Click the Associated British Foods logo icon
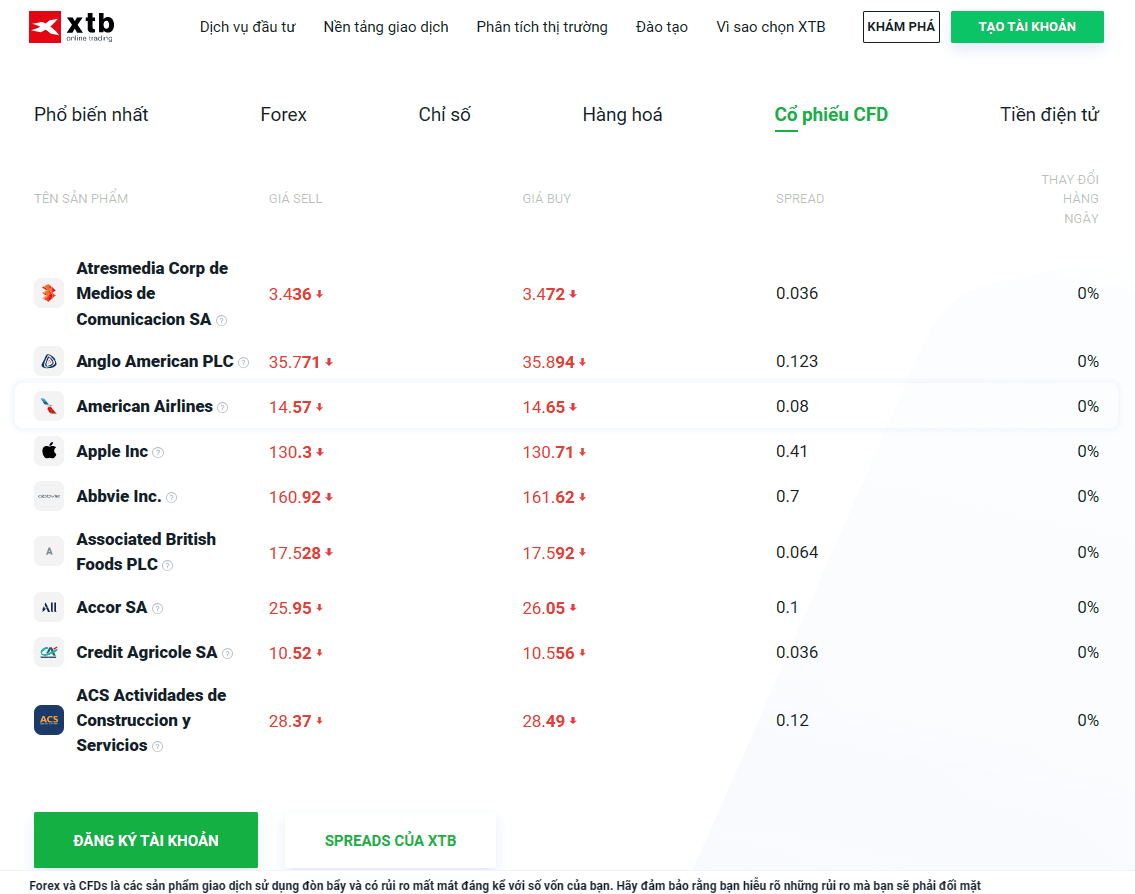The image size is (1135, 894). (48, 552)
